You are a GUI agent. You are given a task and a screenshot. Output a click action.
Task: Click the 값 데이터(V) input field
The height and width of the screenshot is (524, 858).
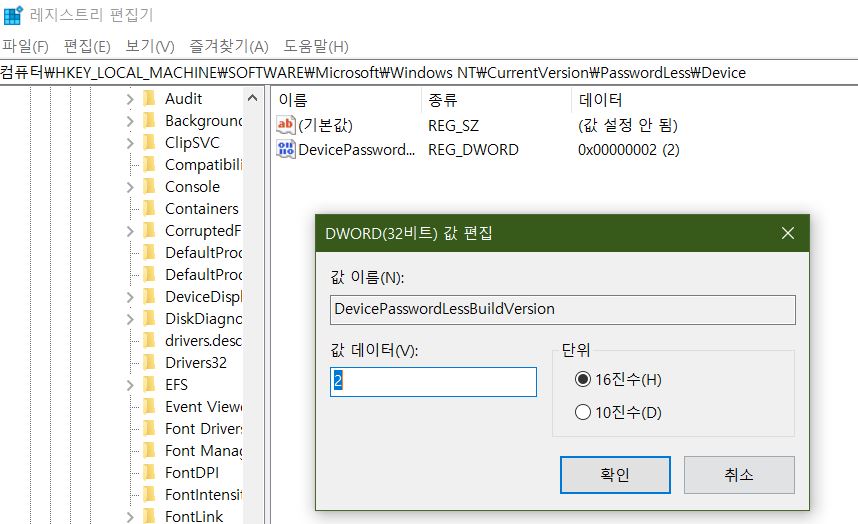pyautogui.click(x=433, y=381)
